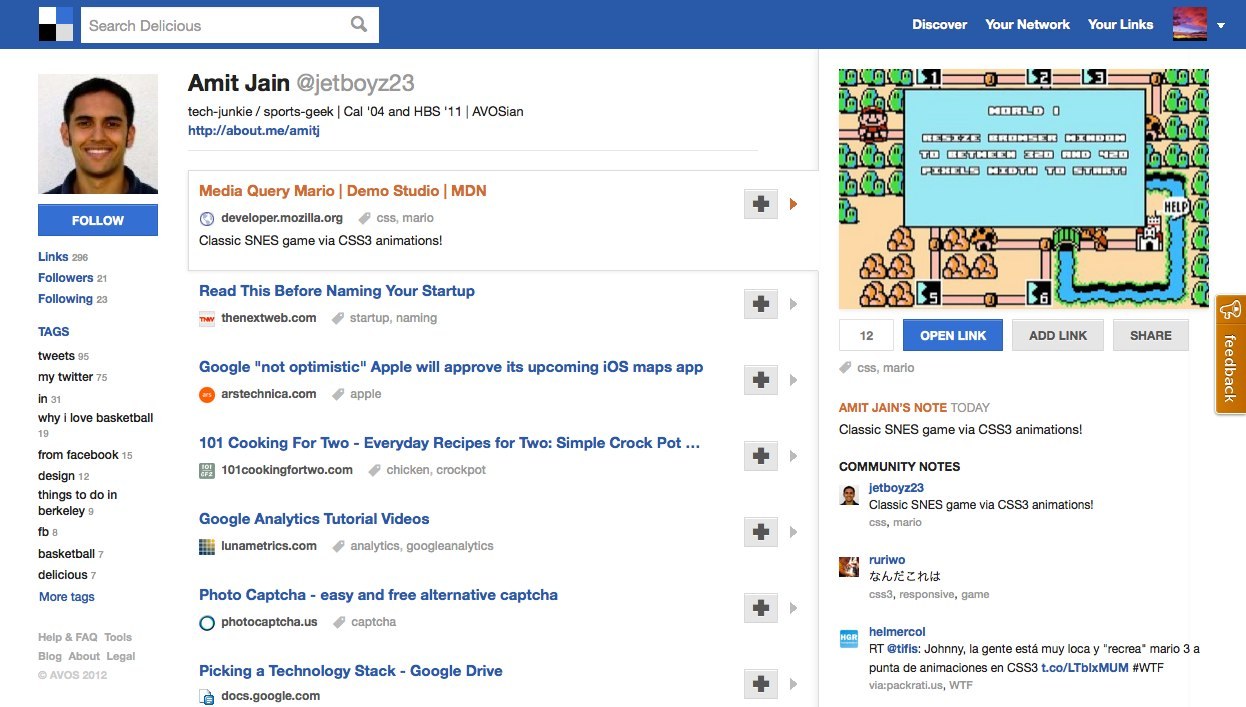Click the ADD LINK button
Image resolution: width=1246 pixels, height=707 pixels.
pyautogui.click(x=1058, y=335)
